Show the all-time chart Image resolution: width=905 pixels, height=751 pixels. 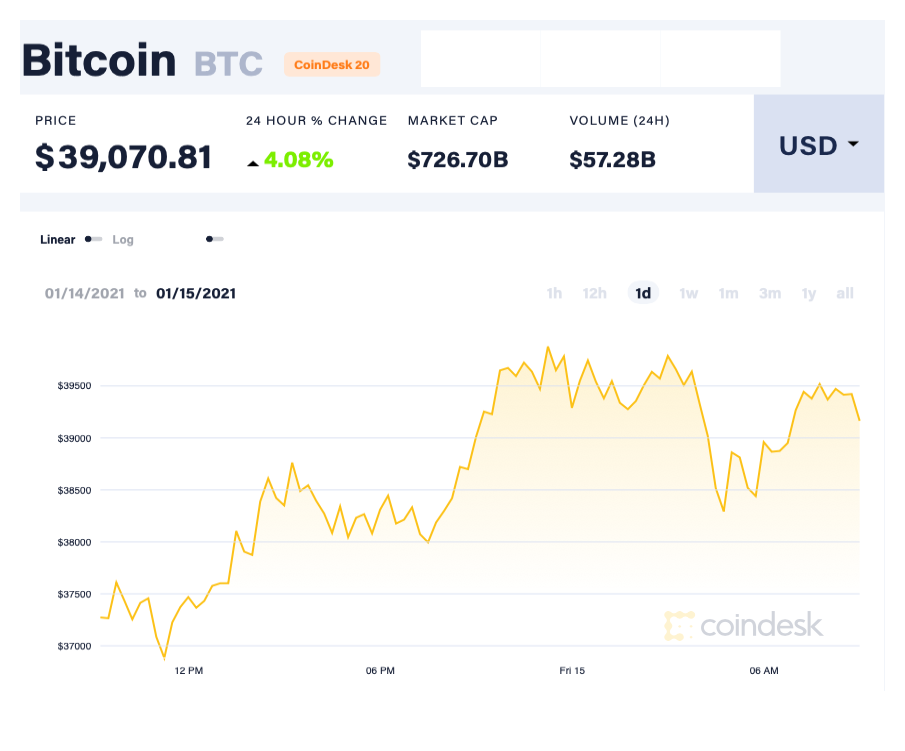pos(845,293)
